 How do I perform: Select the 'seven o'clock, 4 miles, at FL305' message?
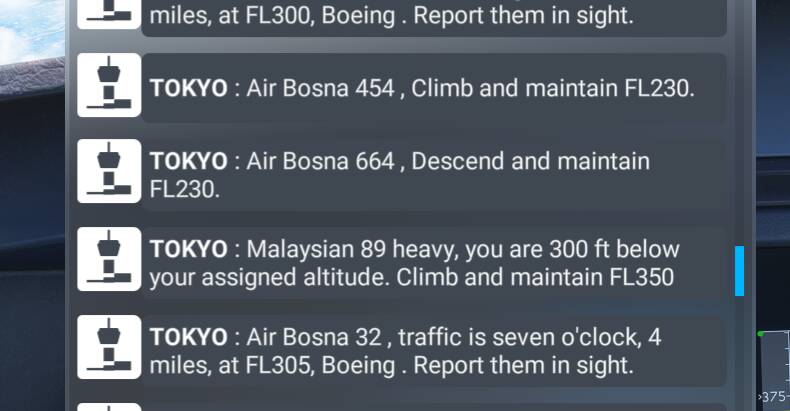tap(434, 351)
